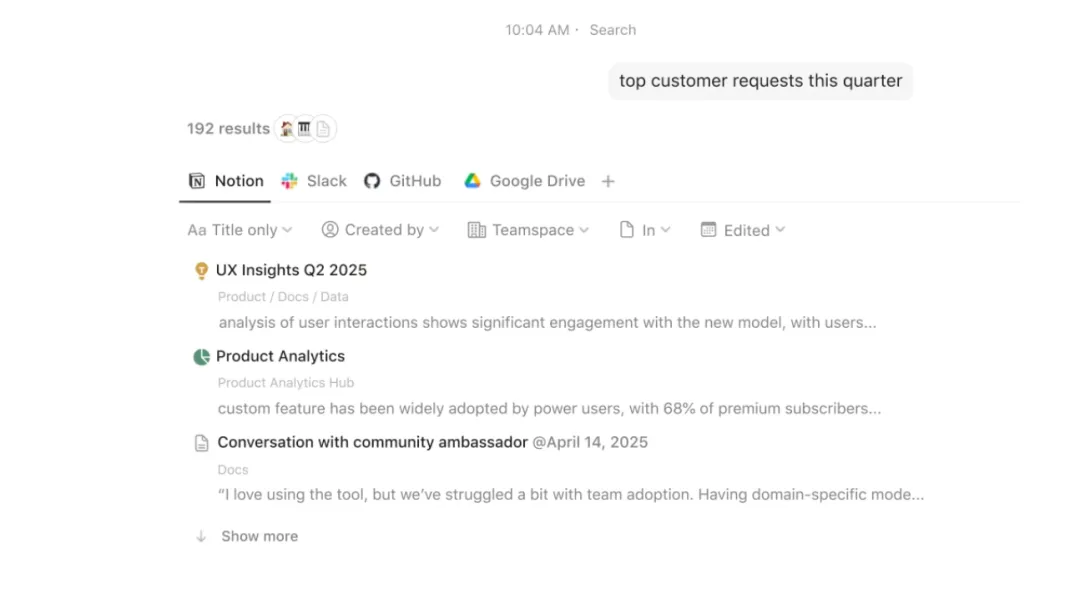
Task: Select the Google Drive tab label
Action: pos(537,181)
